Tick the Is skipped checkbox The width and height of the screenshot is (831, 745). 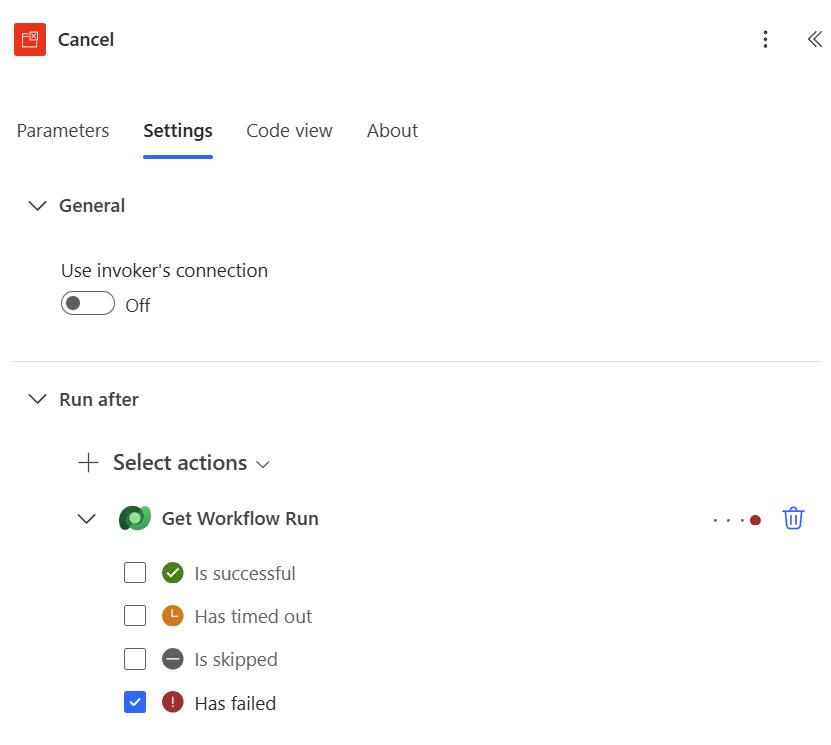(x=135, y=659)
